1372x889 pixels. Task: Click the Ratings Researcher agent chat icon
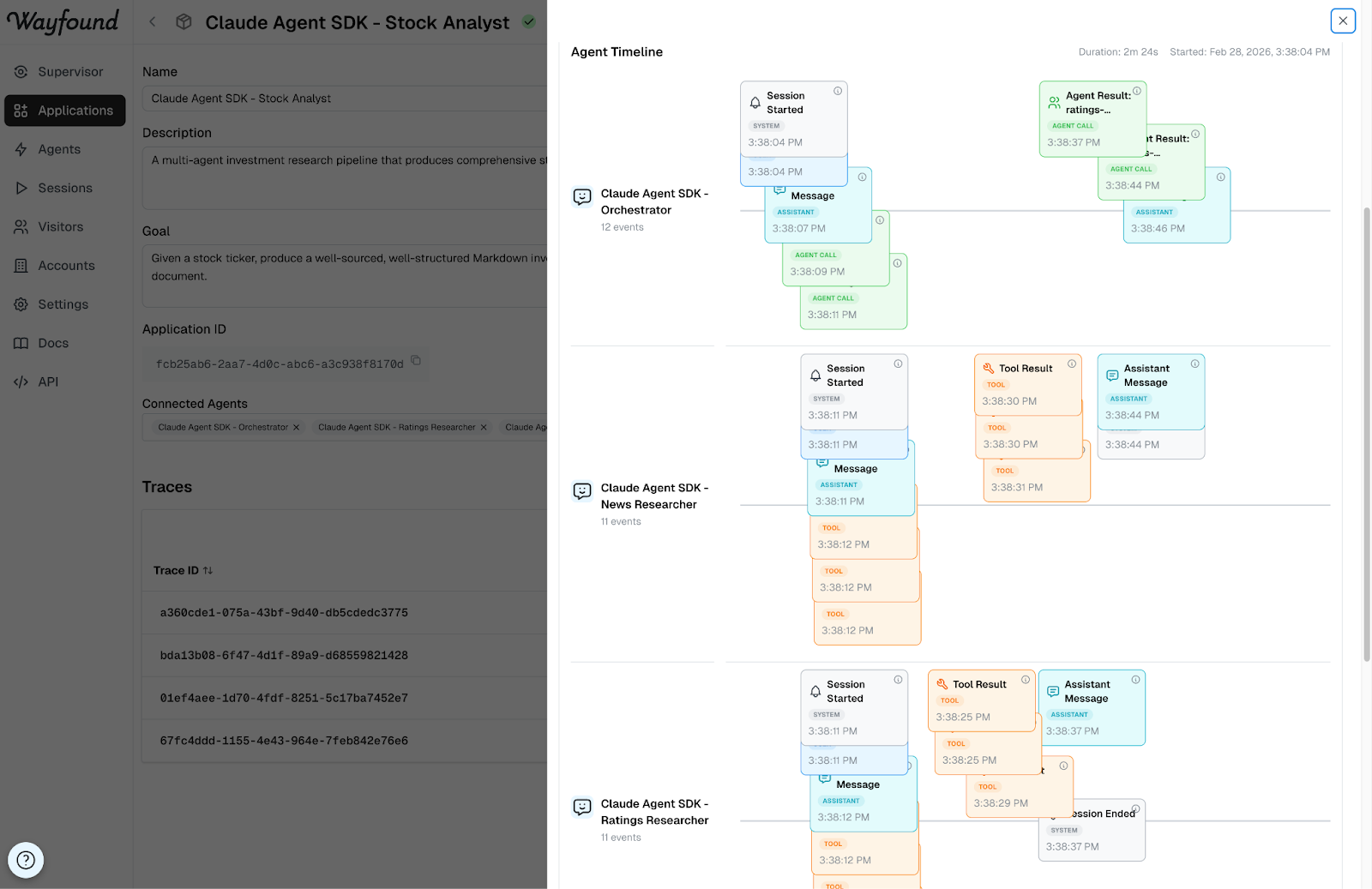tap(582, 808)
